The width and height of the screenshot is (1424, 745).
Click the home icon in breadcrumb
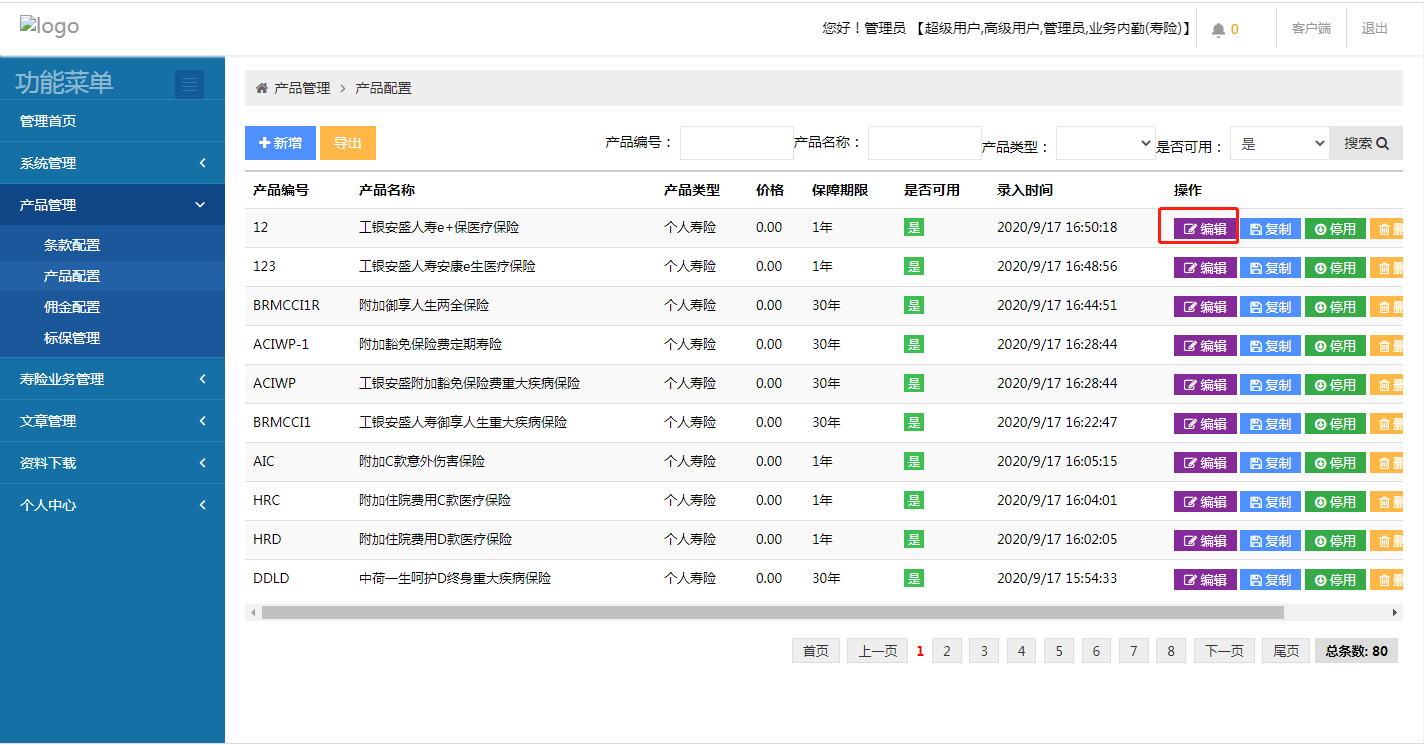[x=262, y=88]
